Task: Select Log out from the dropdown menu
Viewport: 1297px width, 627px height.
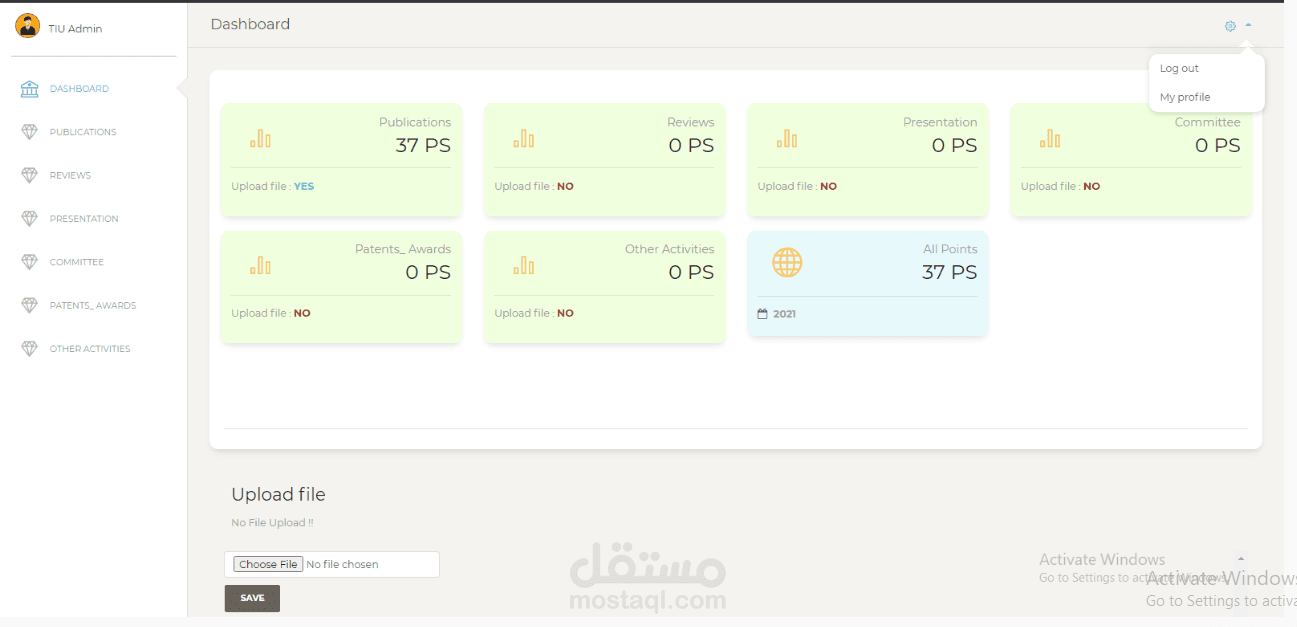Action: pyautogui.click(x=1179, y=69)
